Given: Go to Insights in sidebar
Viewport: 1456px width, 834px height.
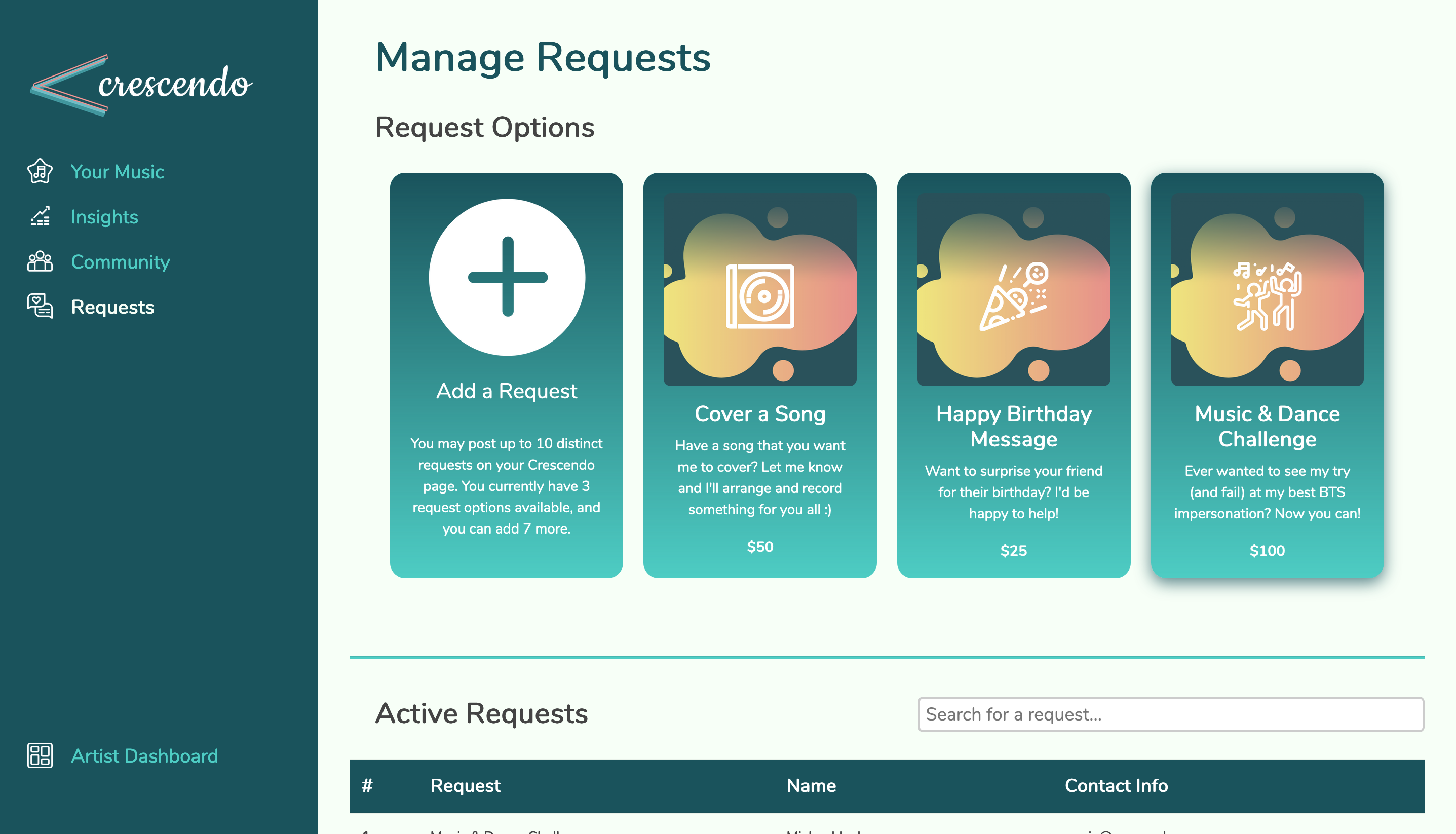Looking at the screenshot, I should click(104, 217).
